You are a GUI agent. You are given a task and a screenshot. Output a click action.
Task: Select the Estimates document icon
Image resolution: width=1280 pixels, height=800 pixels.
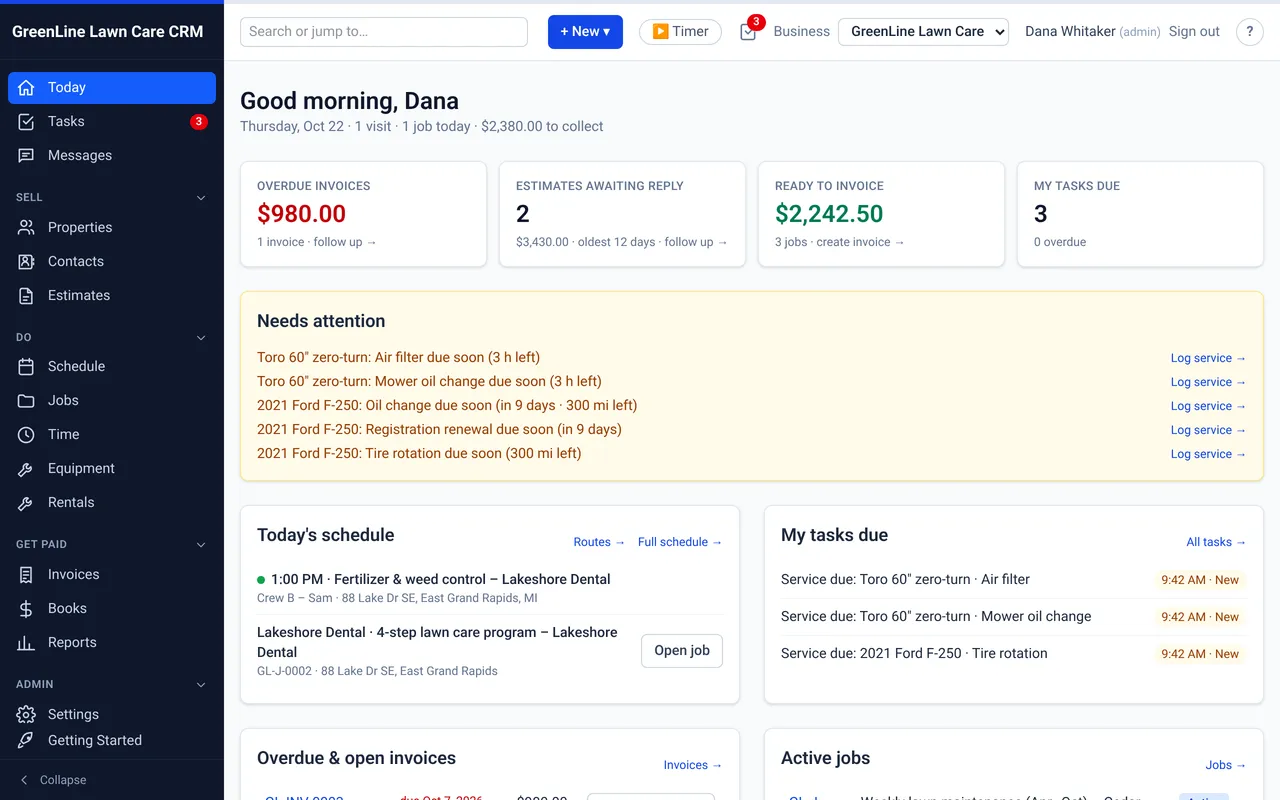tap(27, 296)
